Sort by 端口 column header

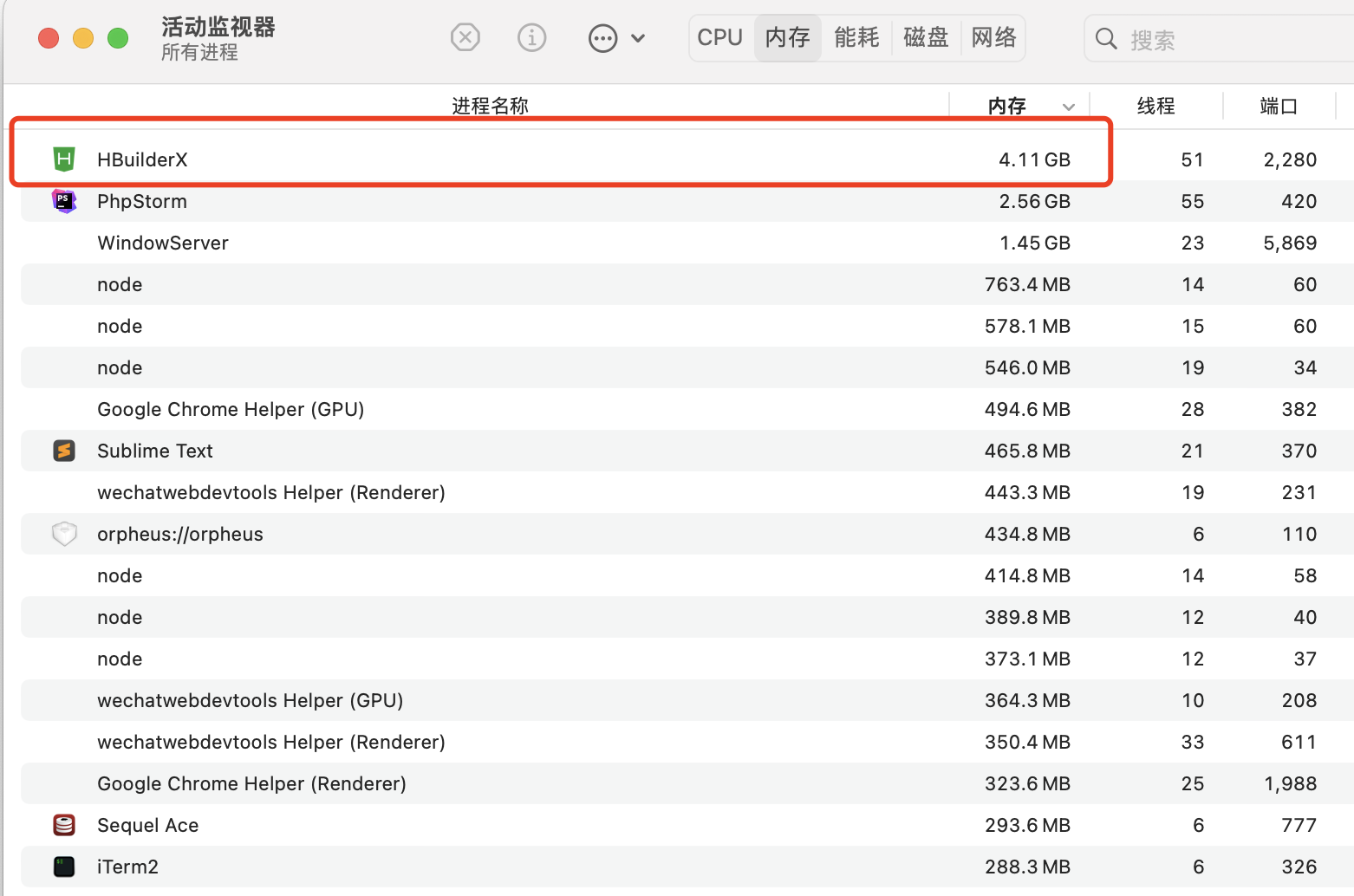tap(1278, 106)
